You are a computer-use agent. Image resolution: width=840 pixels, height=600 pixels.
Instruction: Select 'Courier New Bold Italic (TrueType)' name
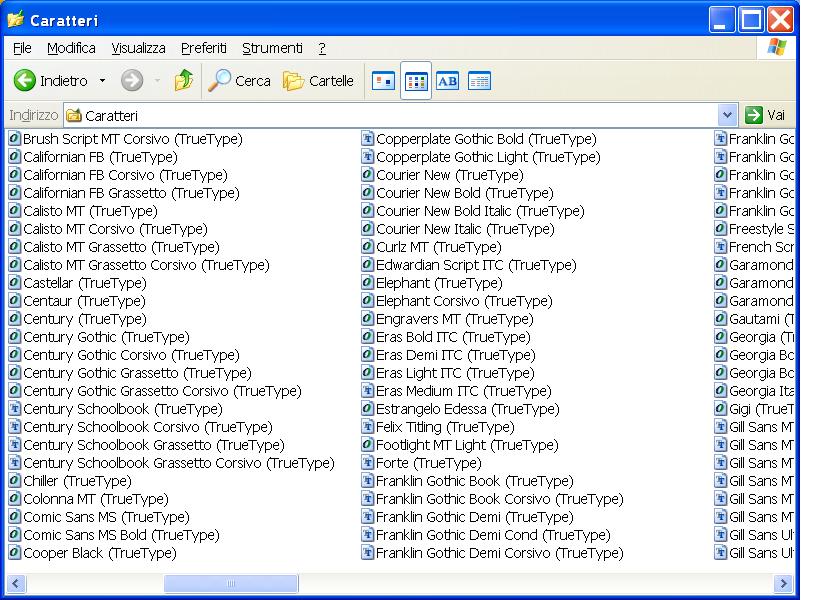click(480, 211)
